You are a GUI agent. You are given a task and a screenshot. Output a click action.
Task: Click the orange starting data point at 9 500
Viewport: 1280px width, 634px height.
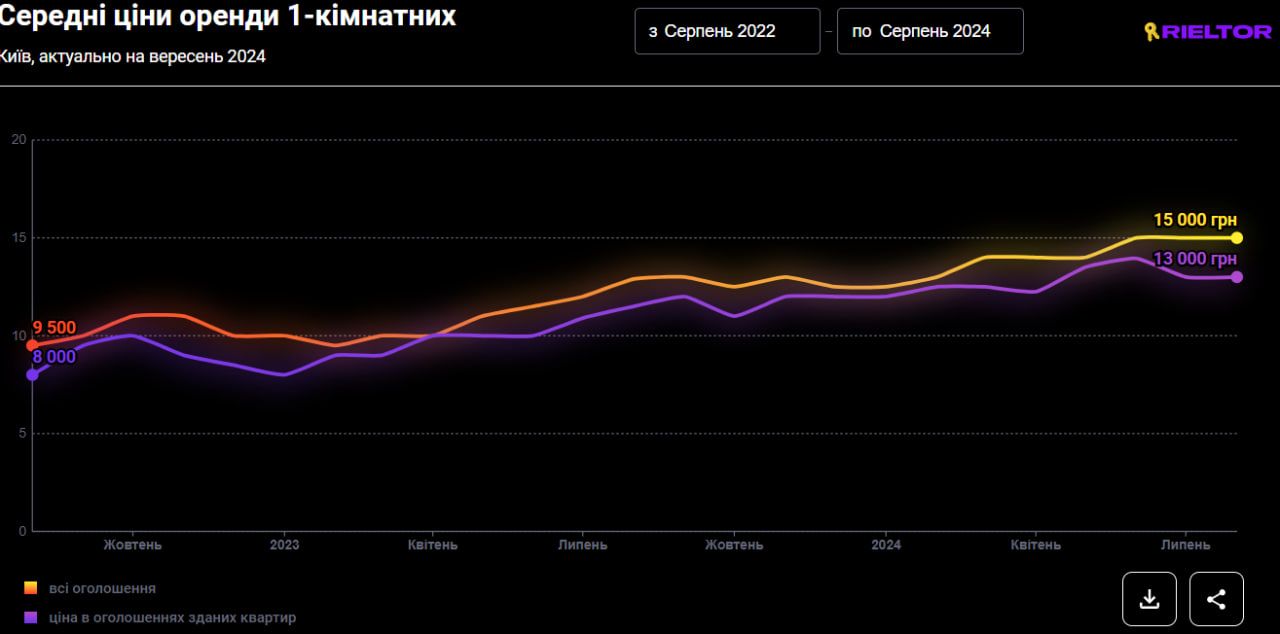click(x=32, y=345)
